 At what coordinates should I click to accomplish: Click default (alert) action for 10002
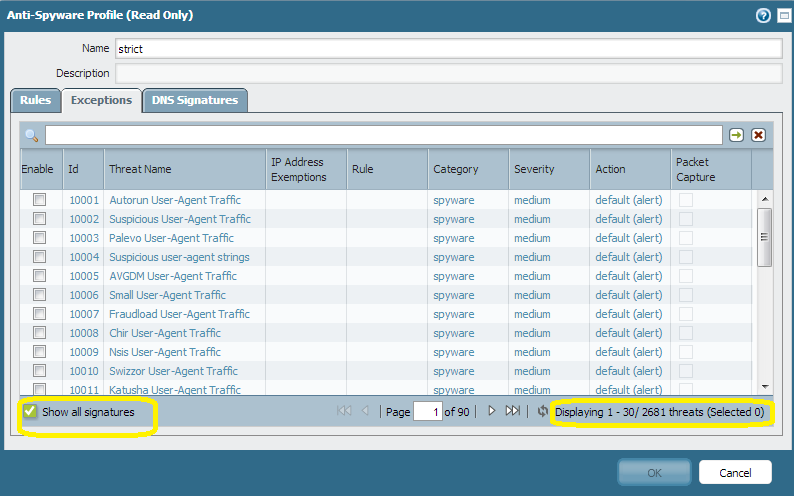(629, 219)
